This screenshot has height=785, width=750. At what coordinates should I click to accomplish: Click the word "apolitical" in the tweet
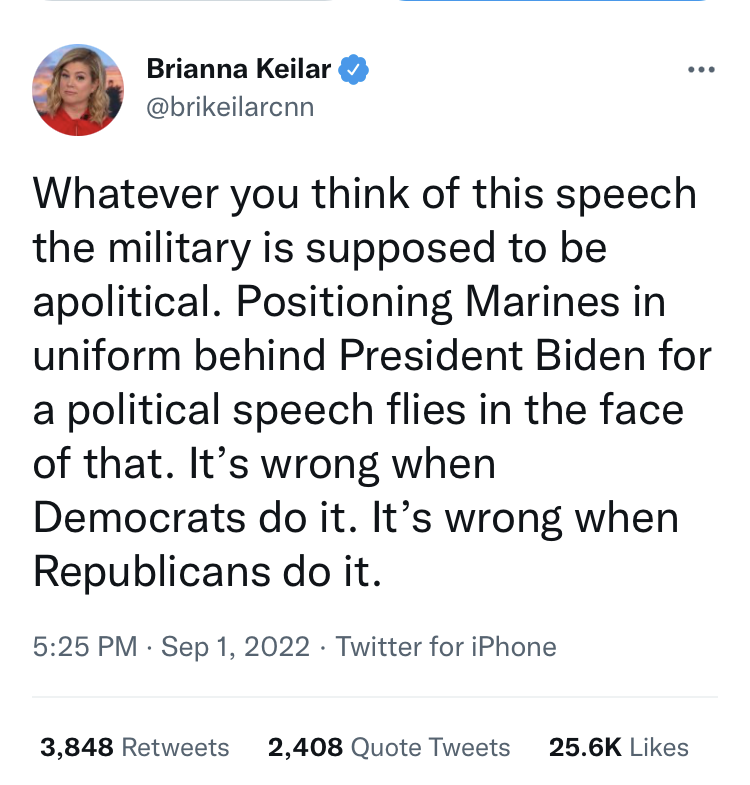pos(122,302)
